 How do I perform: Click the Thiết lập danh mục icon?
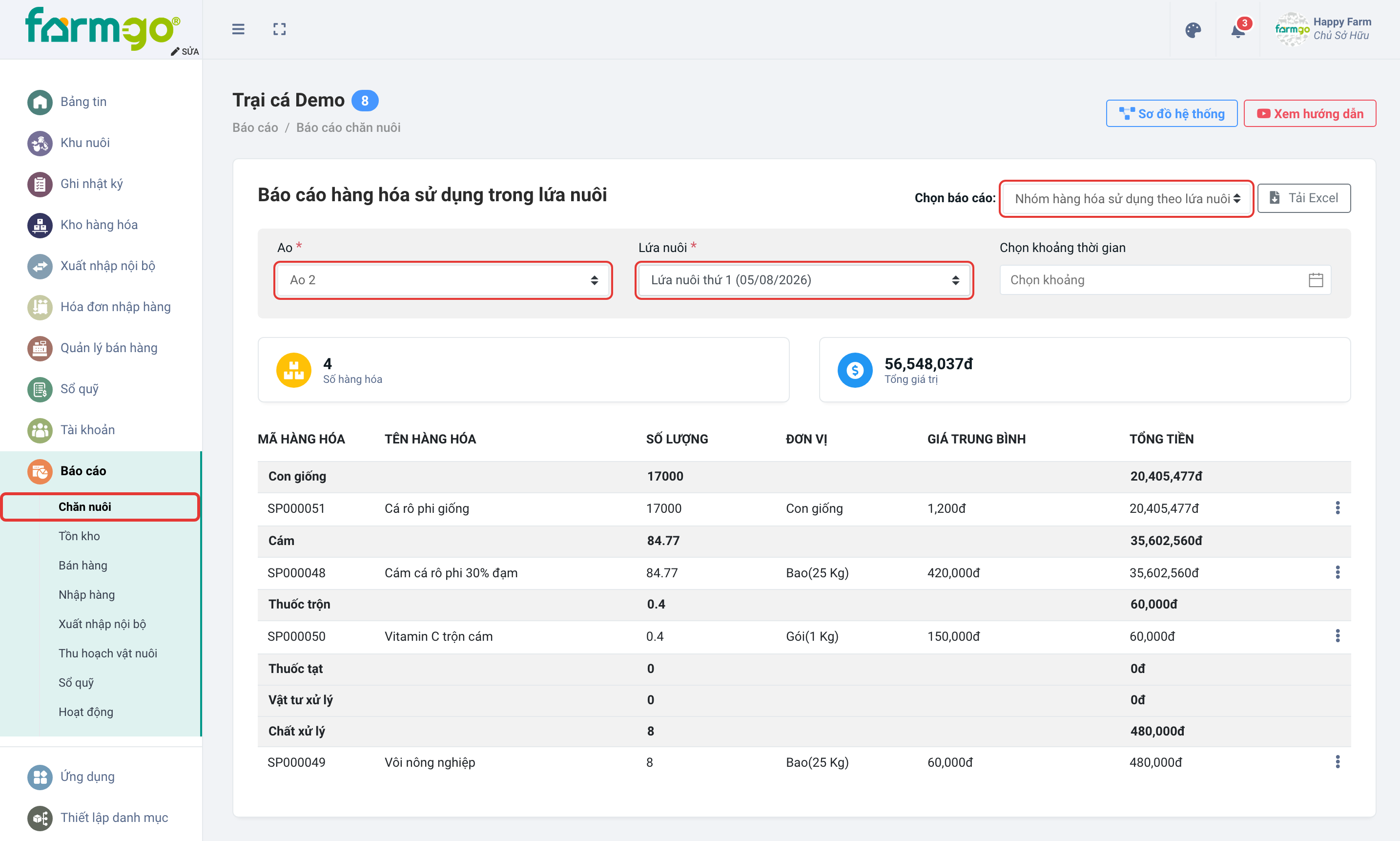(40, 818)
